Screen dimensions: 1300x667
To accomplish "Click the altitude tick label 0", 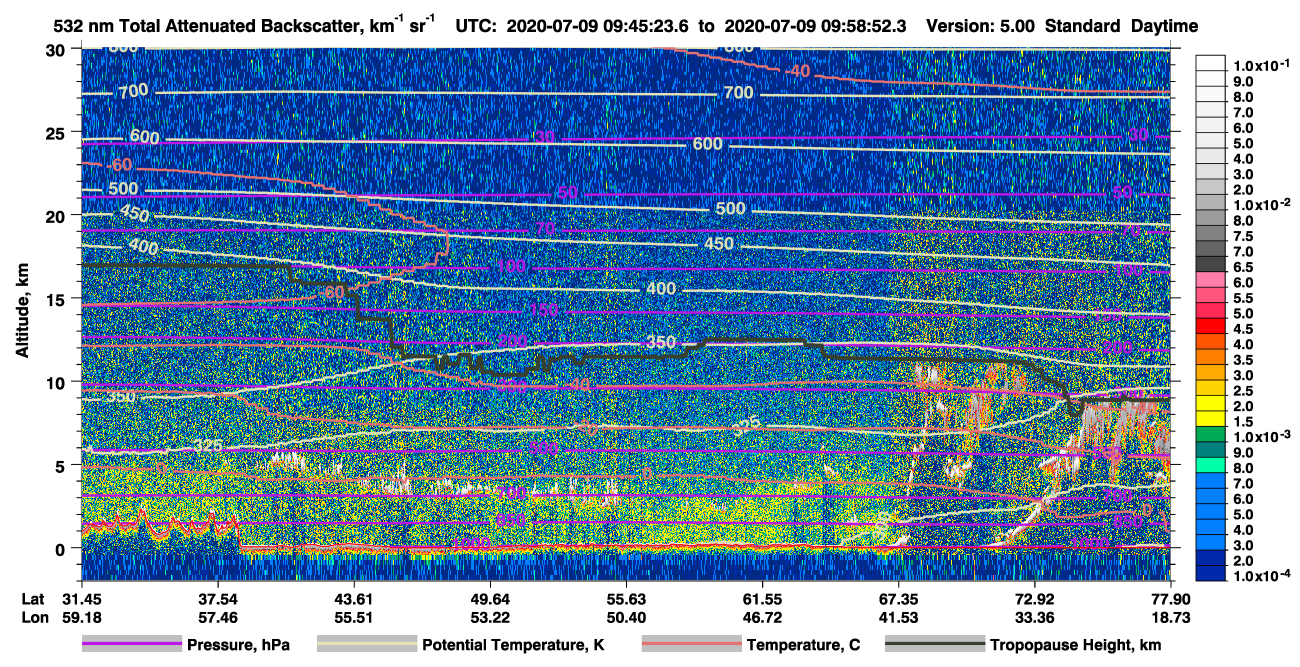I will (62, 548).
